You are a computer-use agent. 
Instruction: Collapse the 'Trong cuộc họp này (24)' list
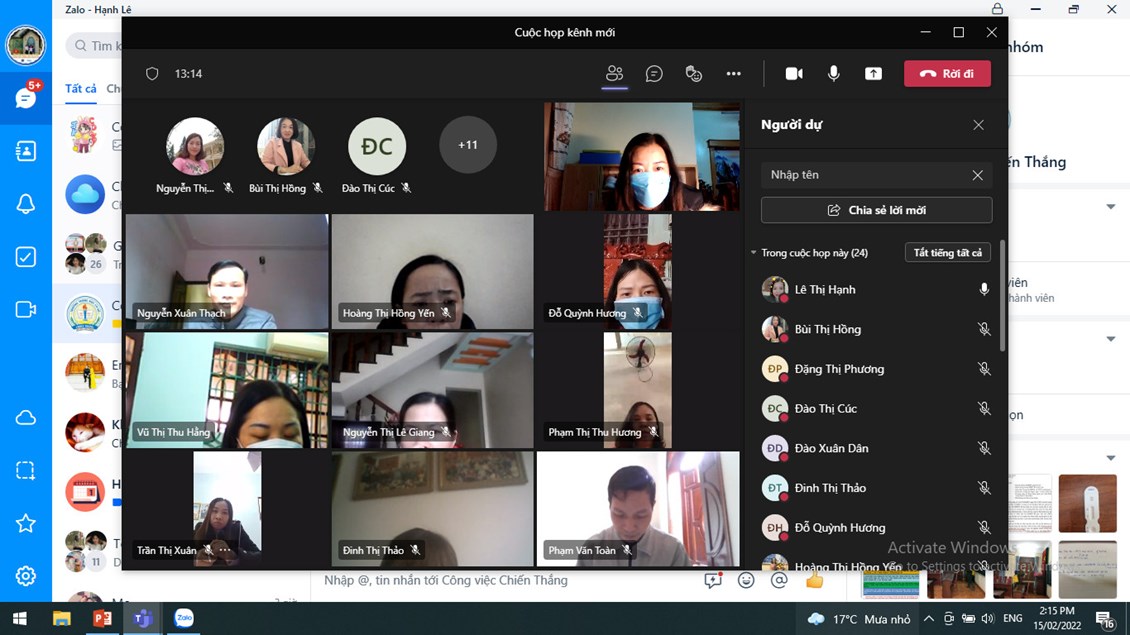(754, 253)
